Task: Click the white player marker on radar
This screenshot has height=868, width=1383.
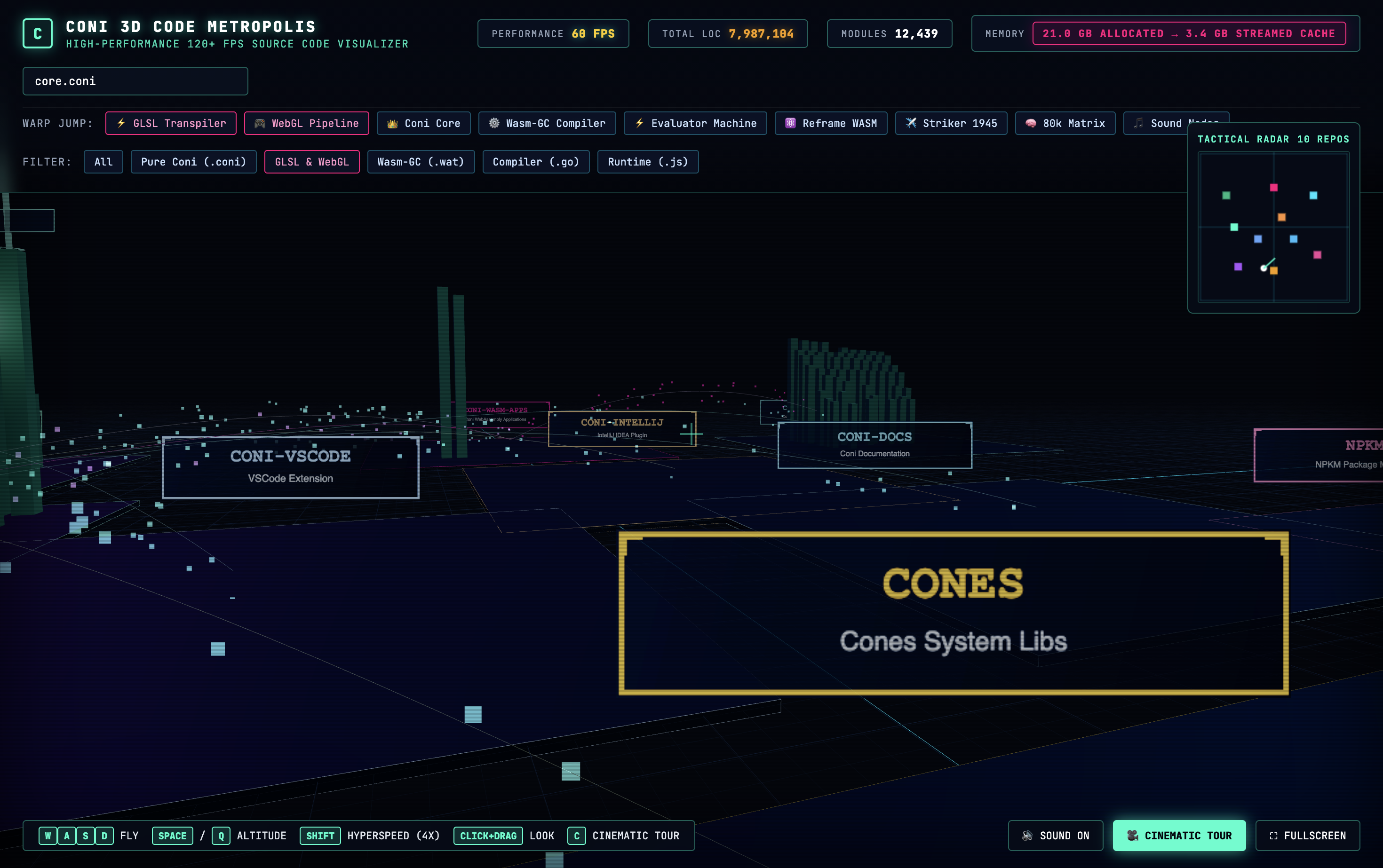Action: (x=1264, y=268)
